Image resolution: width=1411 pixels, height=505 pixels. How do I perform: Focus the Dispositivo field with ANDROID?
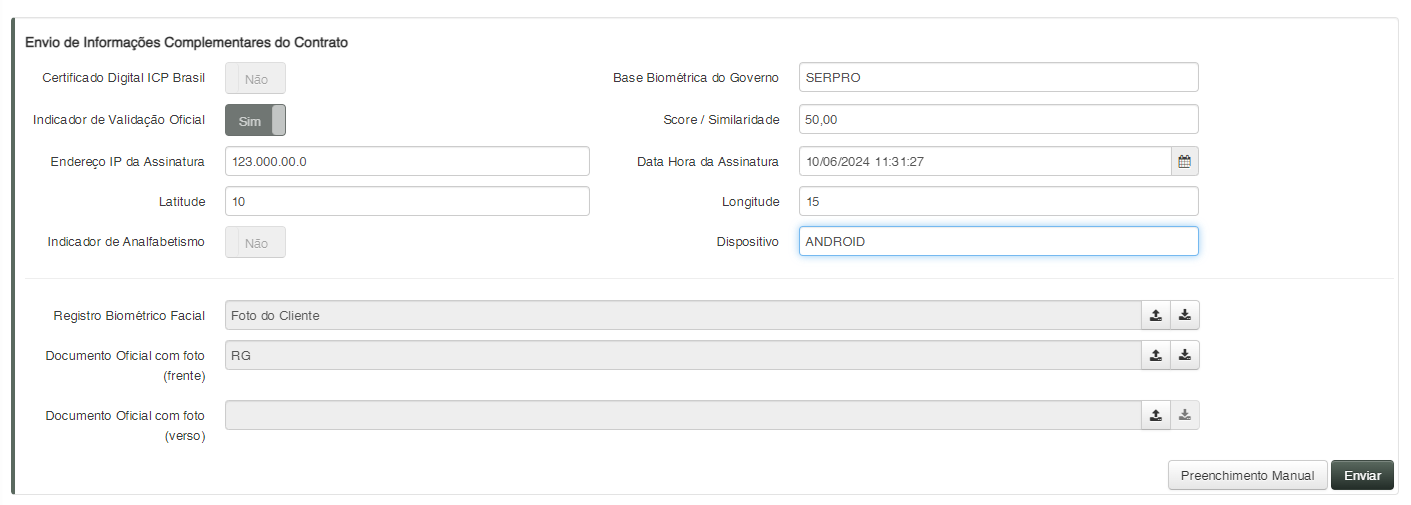[998, 241]
